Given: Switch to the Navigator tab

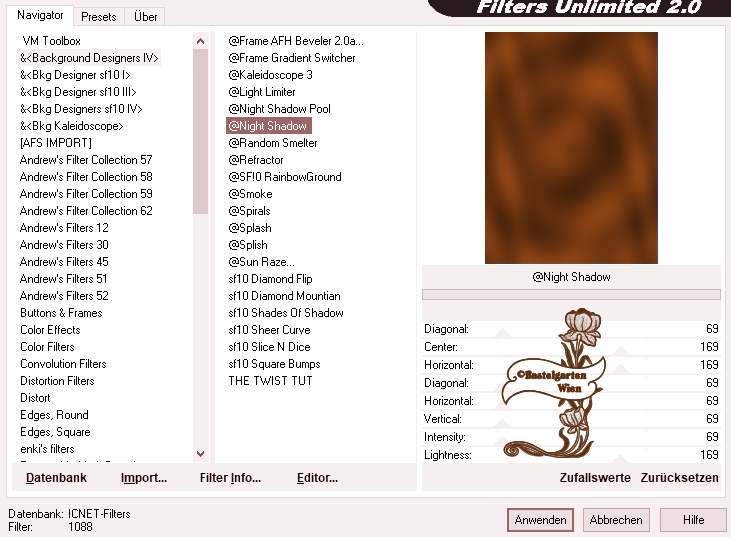Looking at the screenshot, I should tap(40, 15).
